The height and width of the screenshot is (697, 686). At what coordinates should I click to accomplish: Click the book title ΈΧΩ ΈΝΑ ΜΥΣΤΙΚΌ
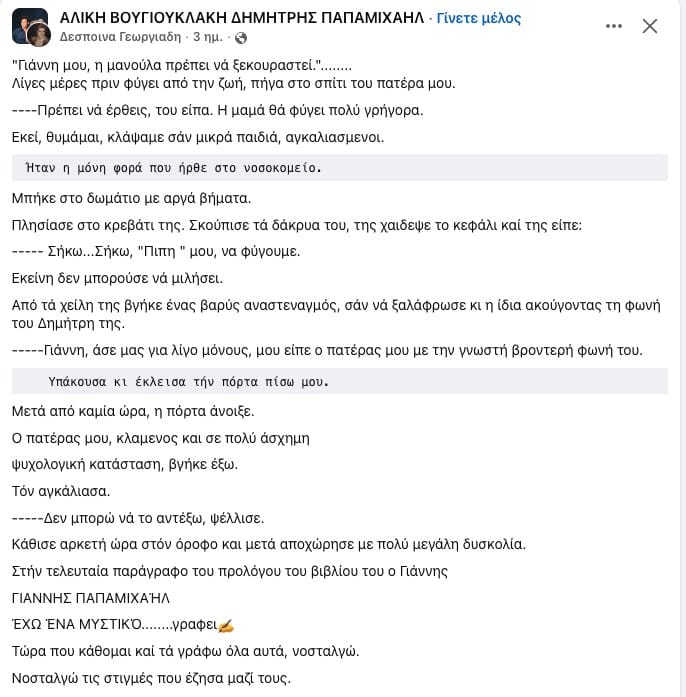[x=77, y=624]
